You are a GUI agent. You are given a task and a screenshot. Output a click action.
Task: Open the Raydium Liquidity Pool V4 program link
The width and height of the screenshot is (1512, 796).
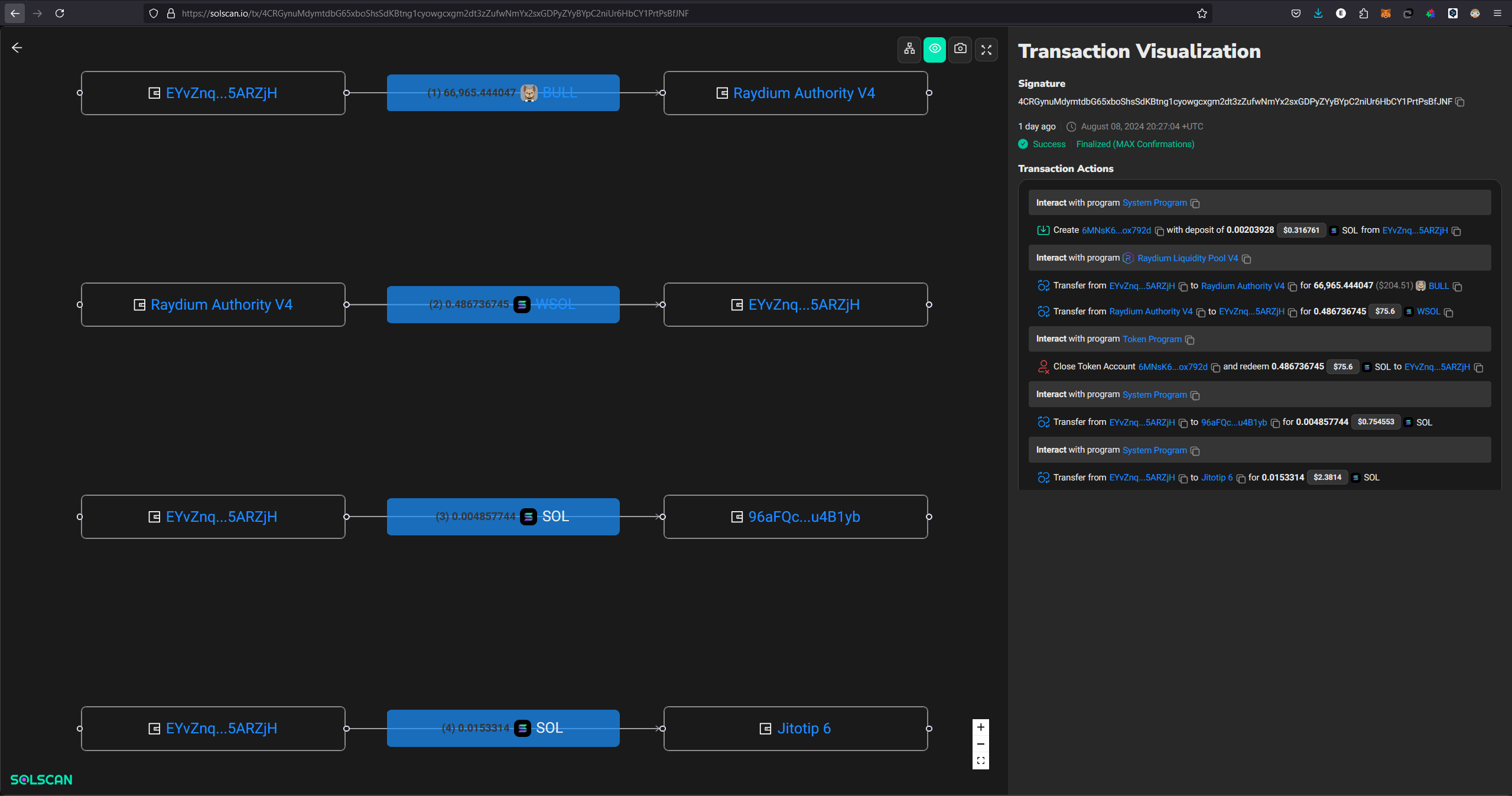coord(1187,258)
